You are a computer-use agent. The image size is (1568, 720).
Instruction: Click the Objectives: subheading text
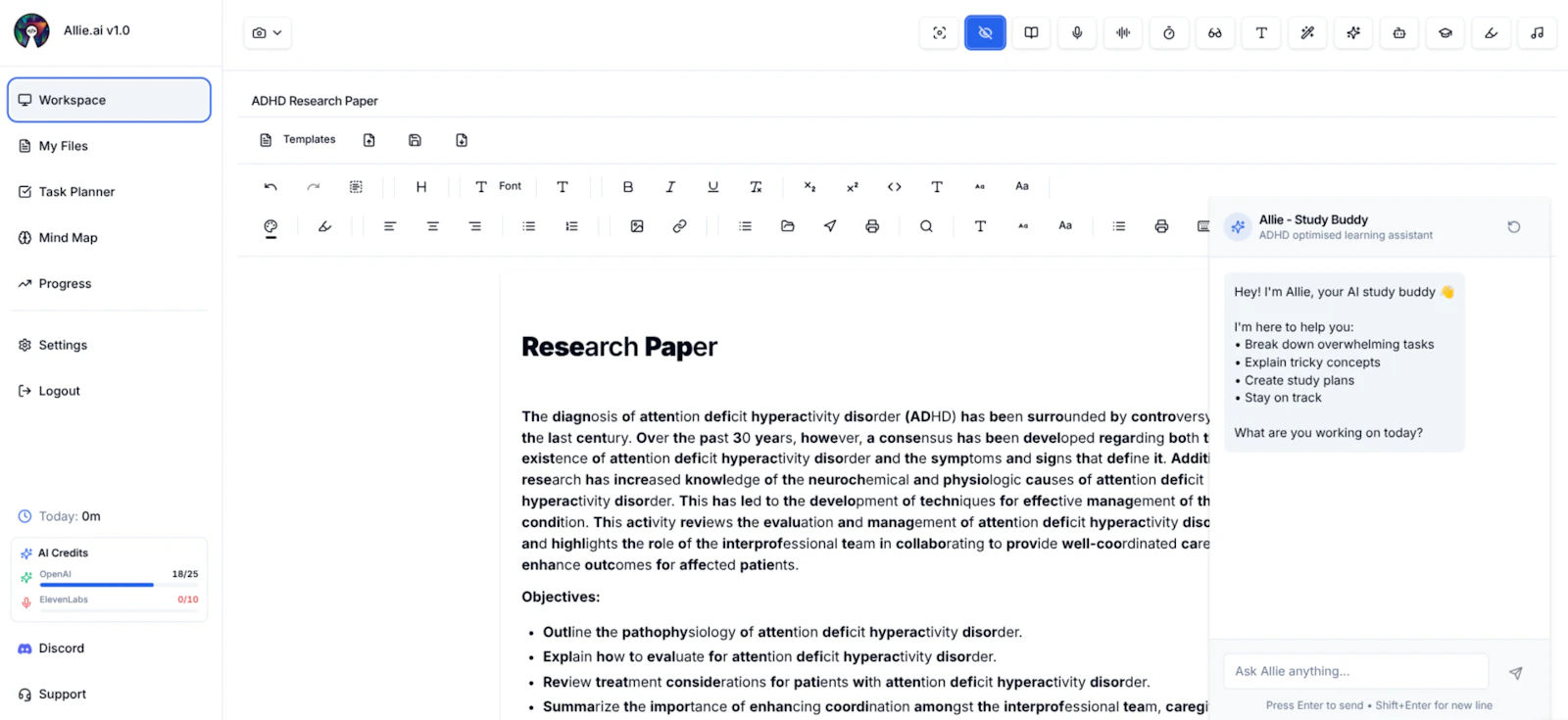[561, 597]
